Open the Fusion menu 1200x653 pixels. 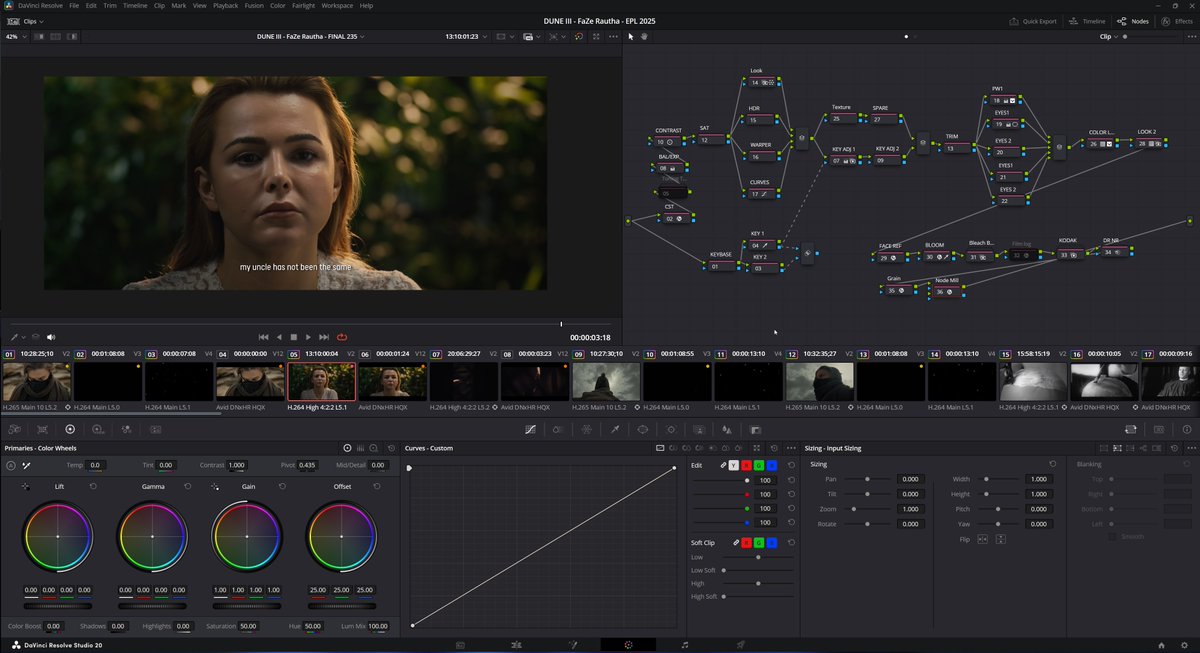253,5
